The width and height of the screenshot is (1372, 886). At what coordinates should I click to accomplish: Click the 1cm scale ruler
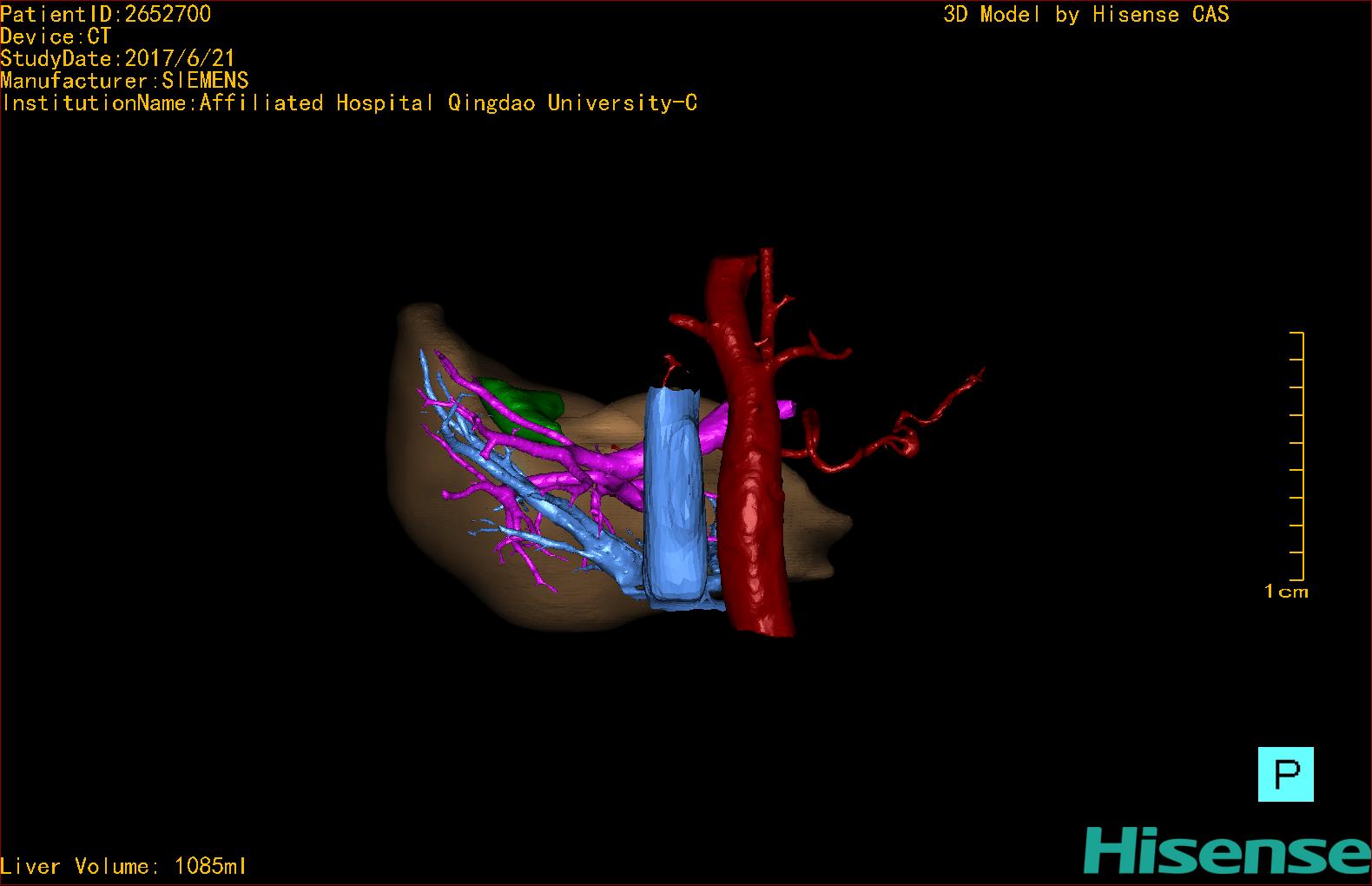coord(1296,456)
